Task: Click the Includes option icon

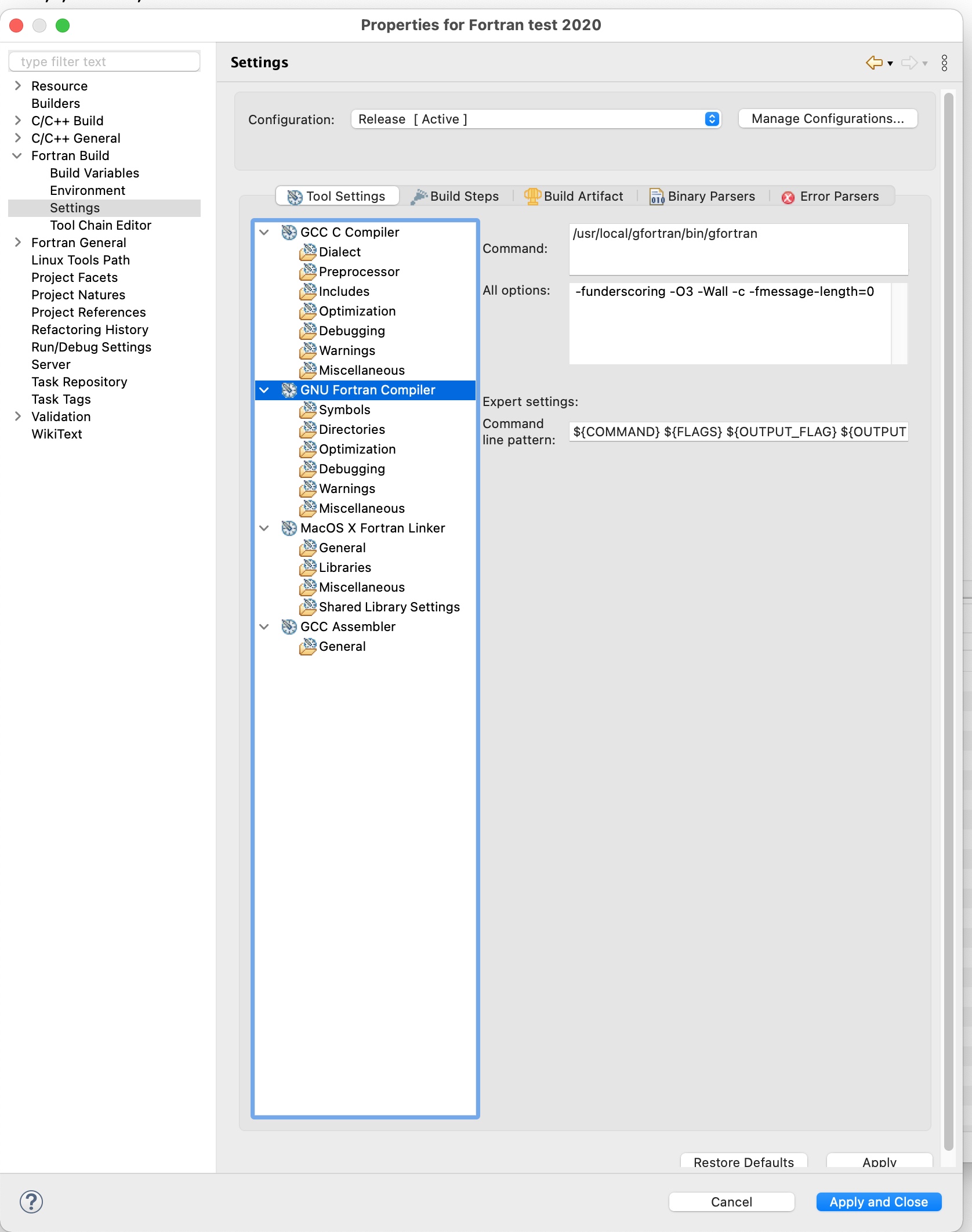Action: click(x=308, y=291)
